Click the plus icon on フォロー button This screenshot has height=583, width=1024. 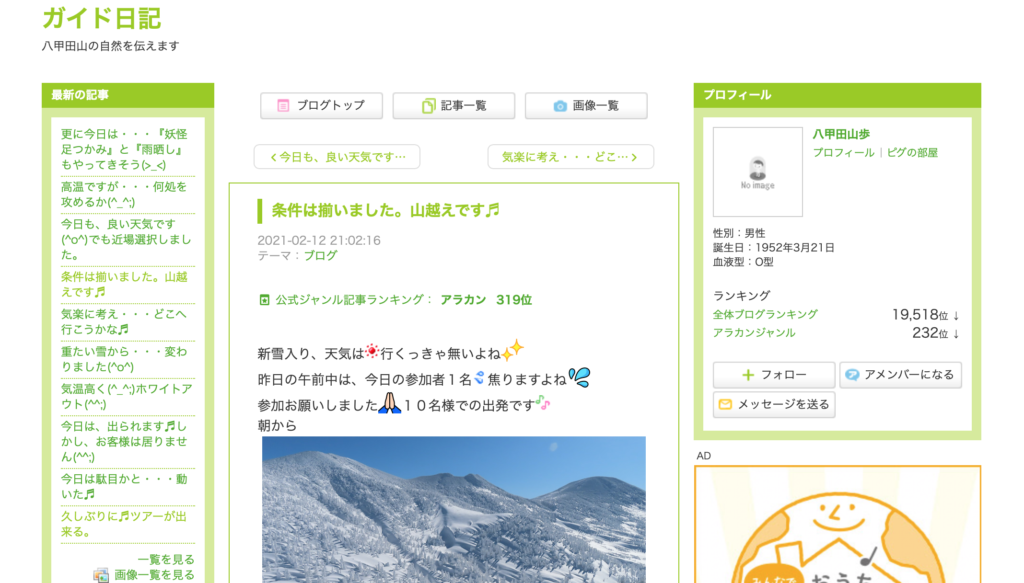(x=748, y=375)
